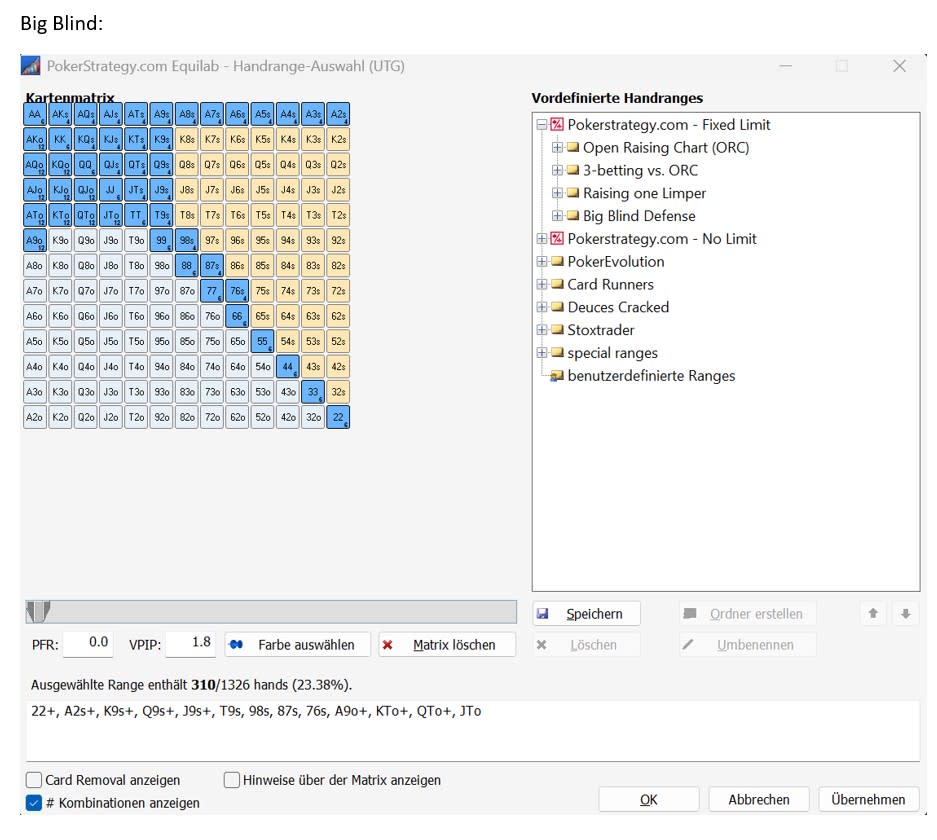Click the Übernehmen button
This screenshot has width=937, height=840.
(868, 799)
